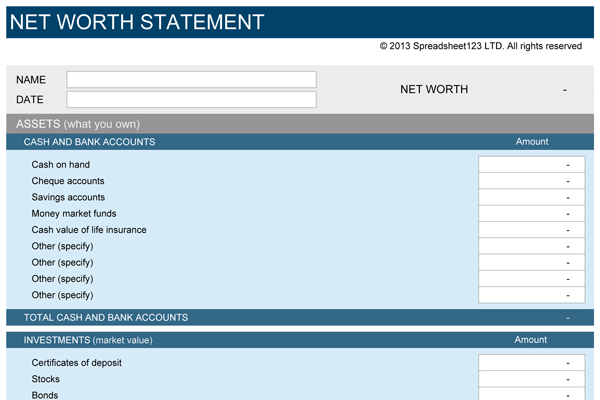Select the Cheque accounts amount cell
Image resolution: width=600 pixels, height=400 pixels.
[531, 181]
